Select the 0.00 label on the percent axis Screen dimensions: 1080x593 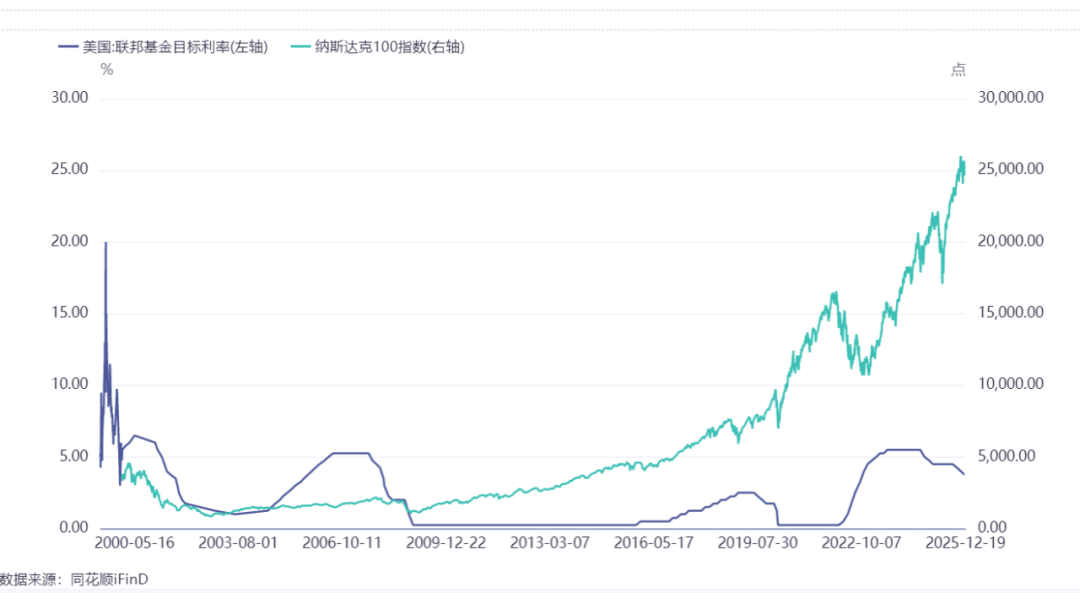[74, 528]
